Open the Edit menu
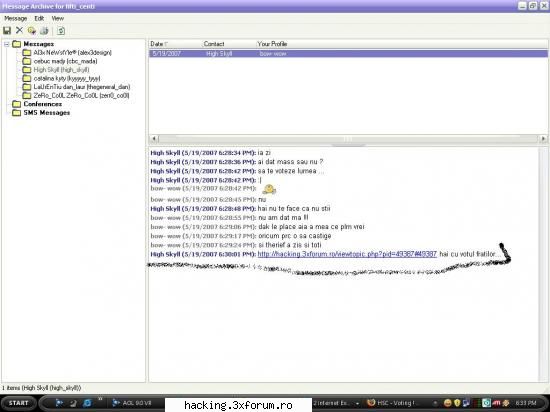This screenshot has width=550, height=412. pyautogui.click(x=39, y=18)
